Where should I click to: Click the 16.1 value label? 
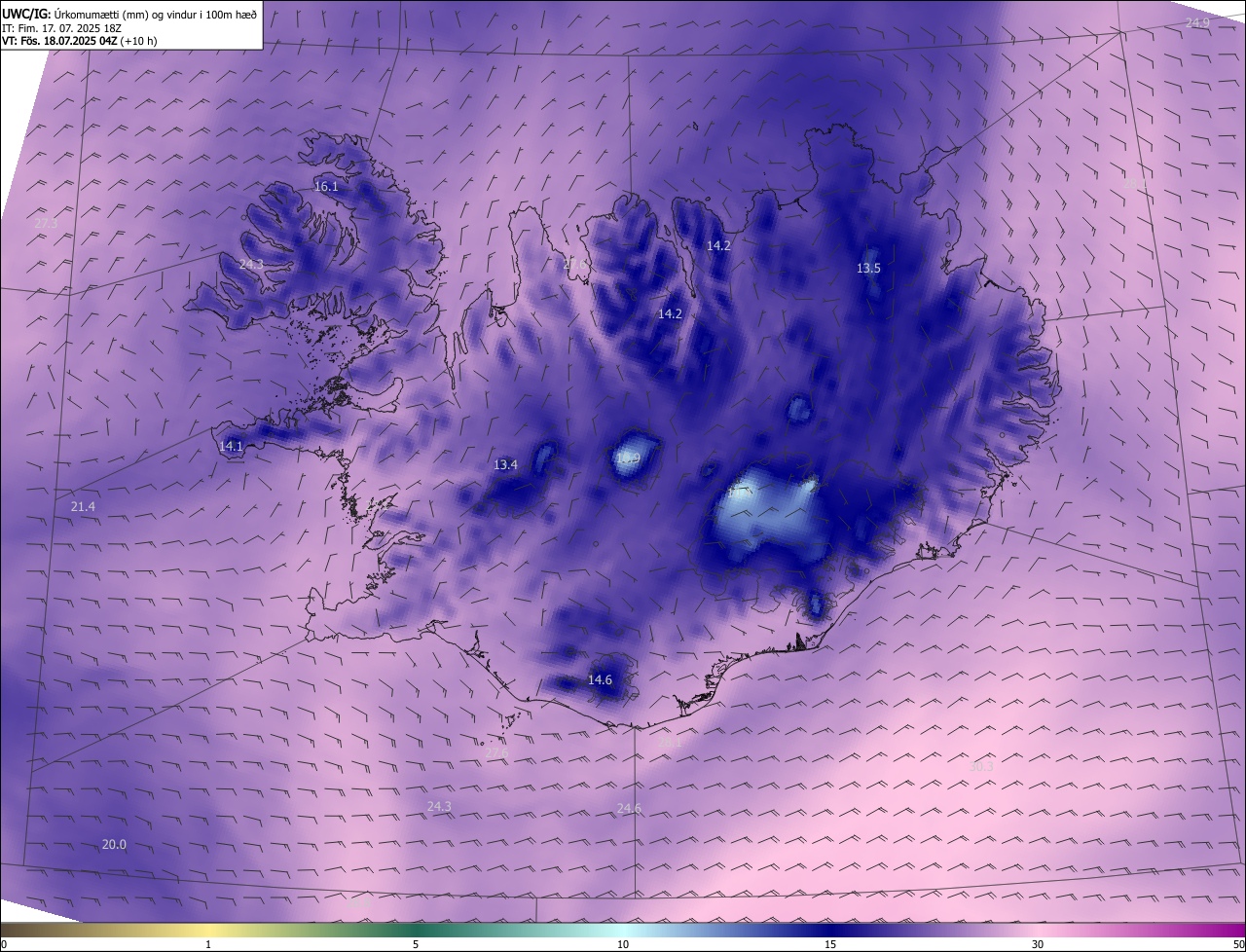pyautogui.click(x=326, y=186)
